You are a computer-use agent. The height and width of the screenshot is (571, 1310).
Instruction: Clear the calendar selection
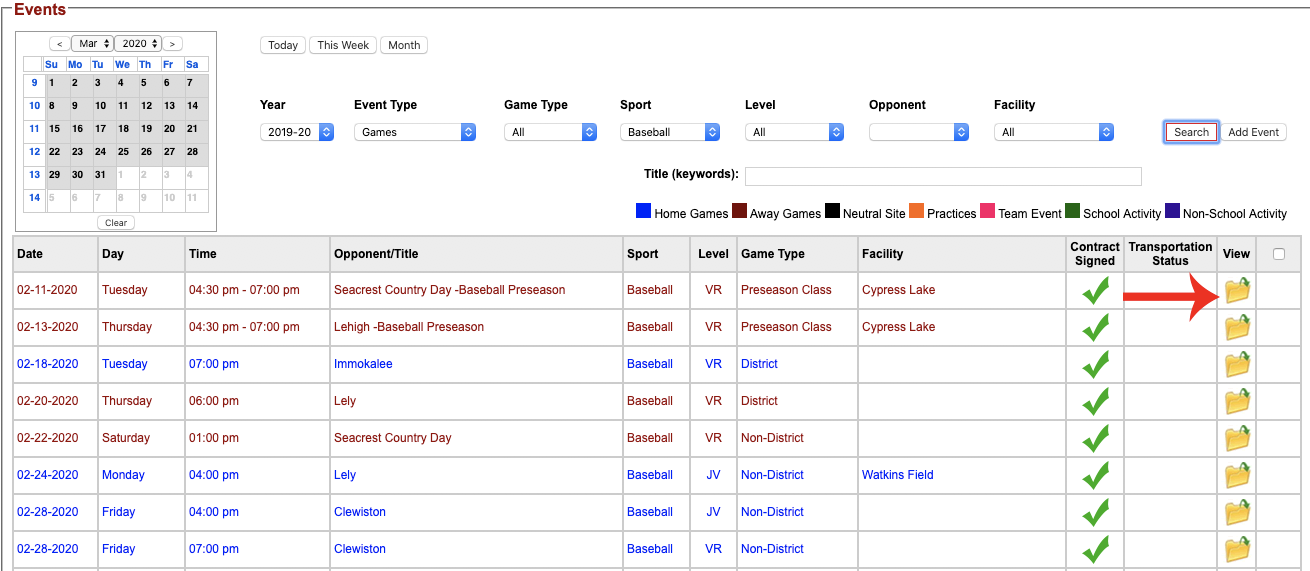[x=116, y=223]
